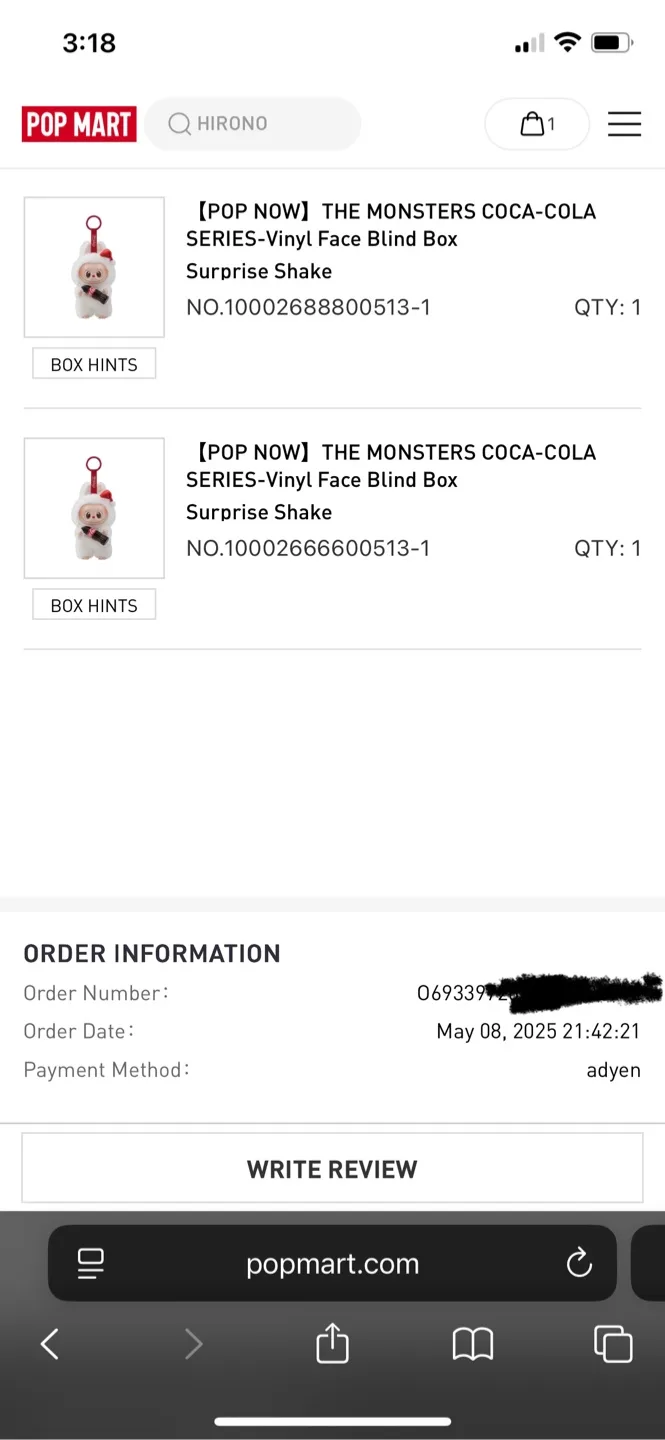665x1440 pixels.
Task: Tap the search magnifier icon
Action: pos(179,123)
